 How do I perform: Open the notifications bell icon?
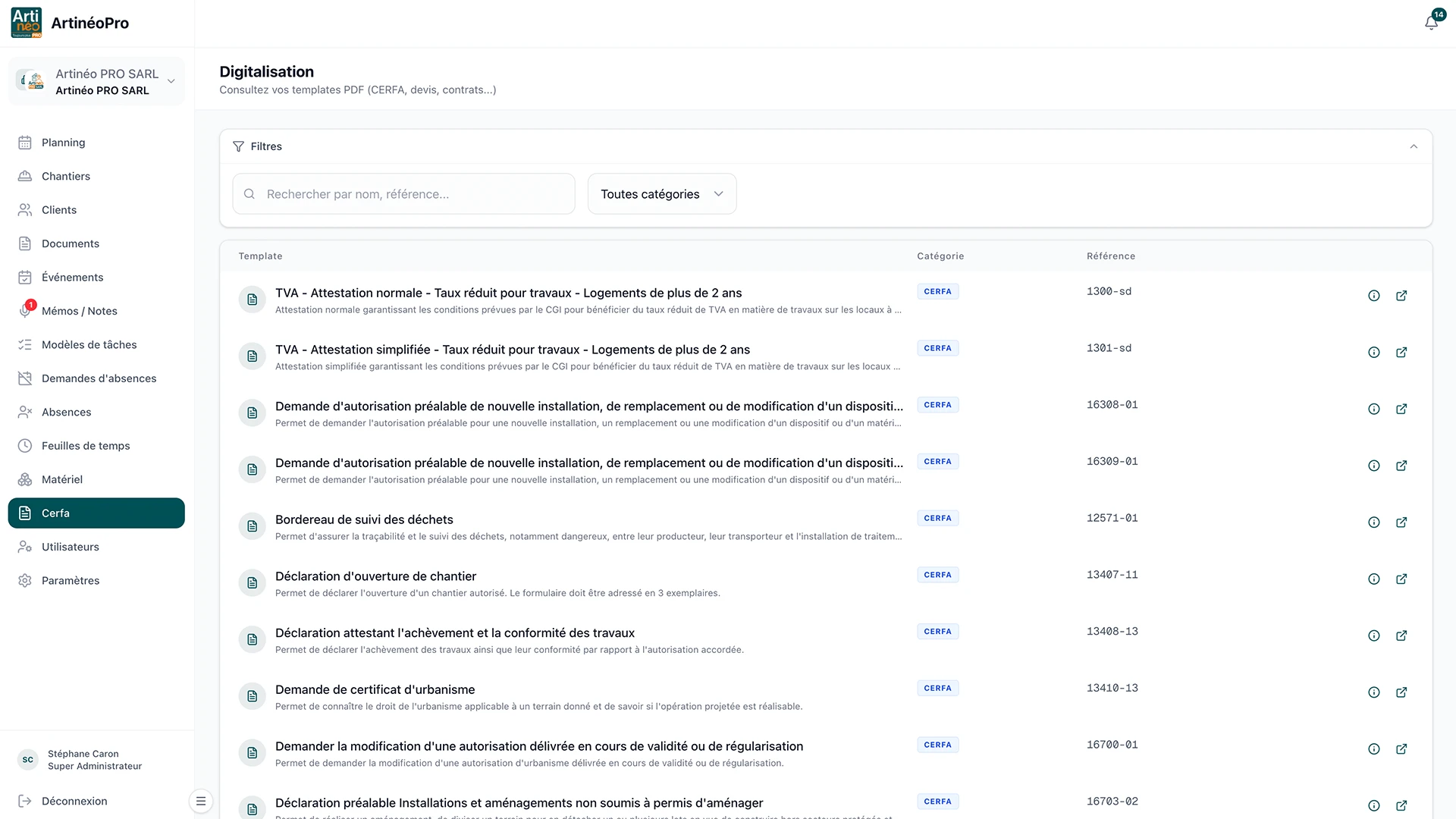click(1431, 23)
